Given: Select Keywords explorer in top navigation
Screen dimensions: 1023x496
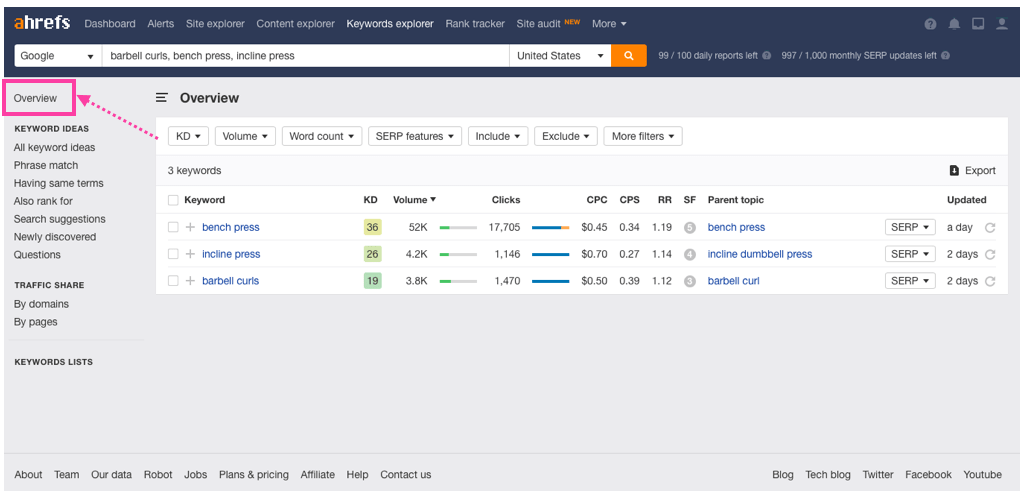Looking at the screenshot, I should (390, 23).
